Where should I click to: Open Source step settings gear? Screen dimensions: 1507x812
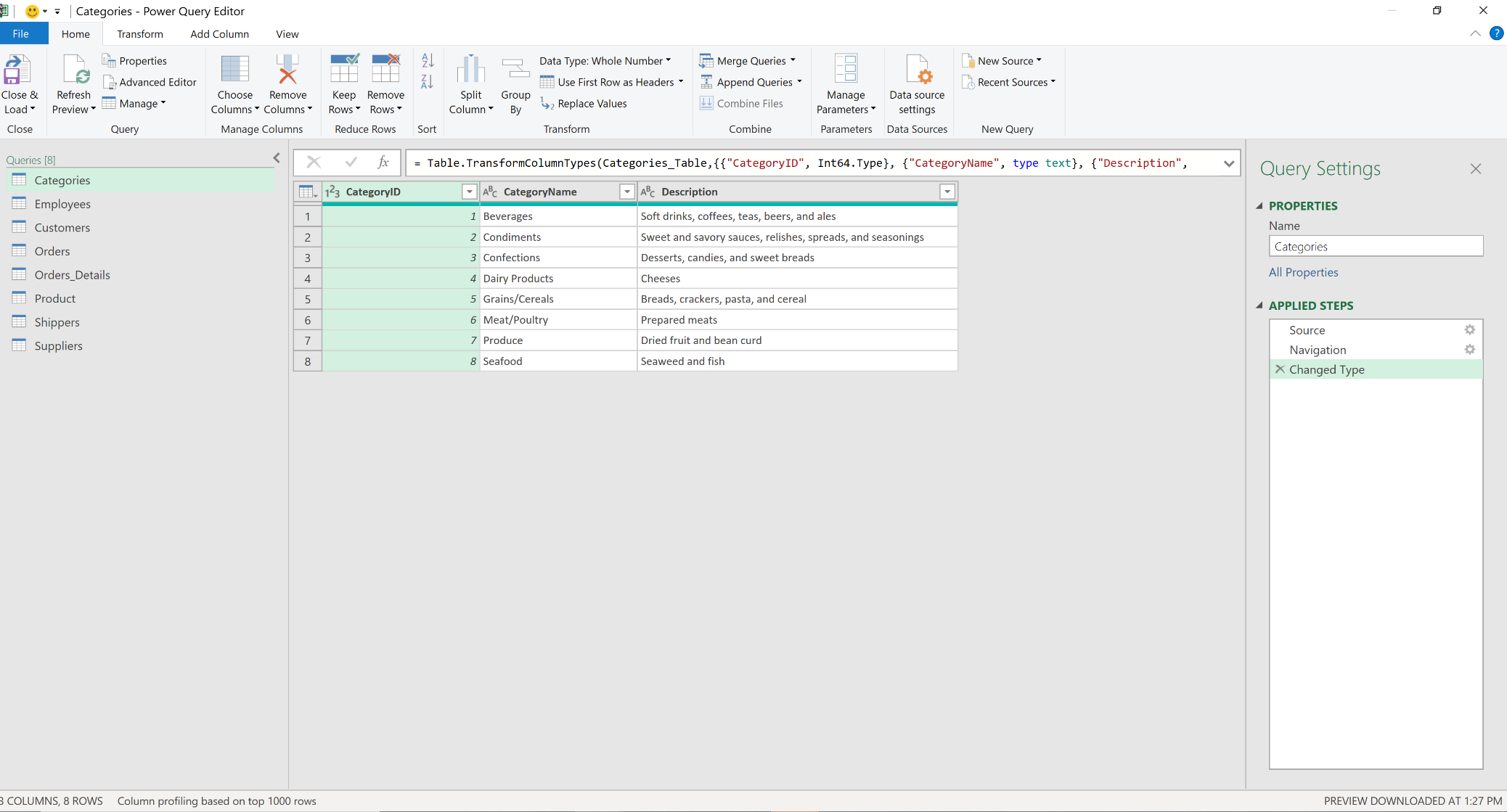click(x=1469, y=330)
